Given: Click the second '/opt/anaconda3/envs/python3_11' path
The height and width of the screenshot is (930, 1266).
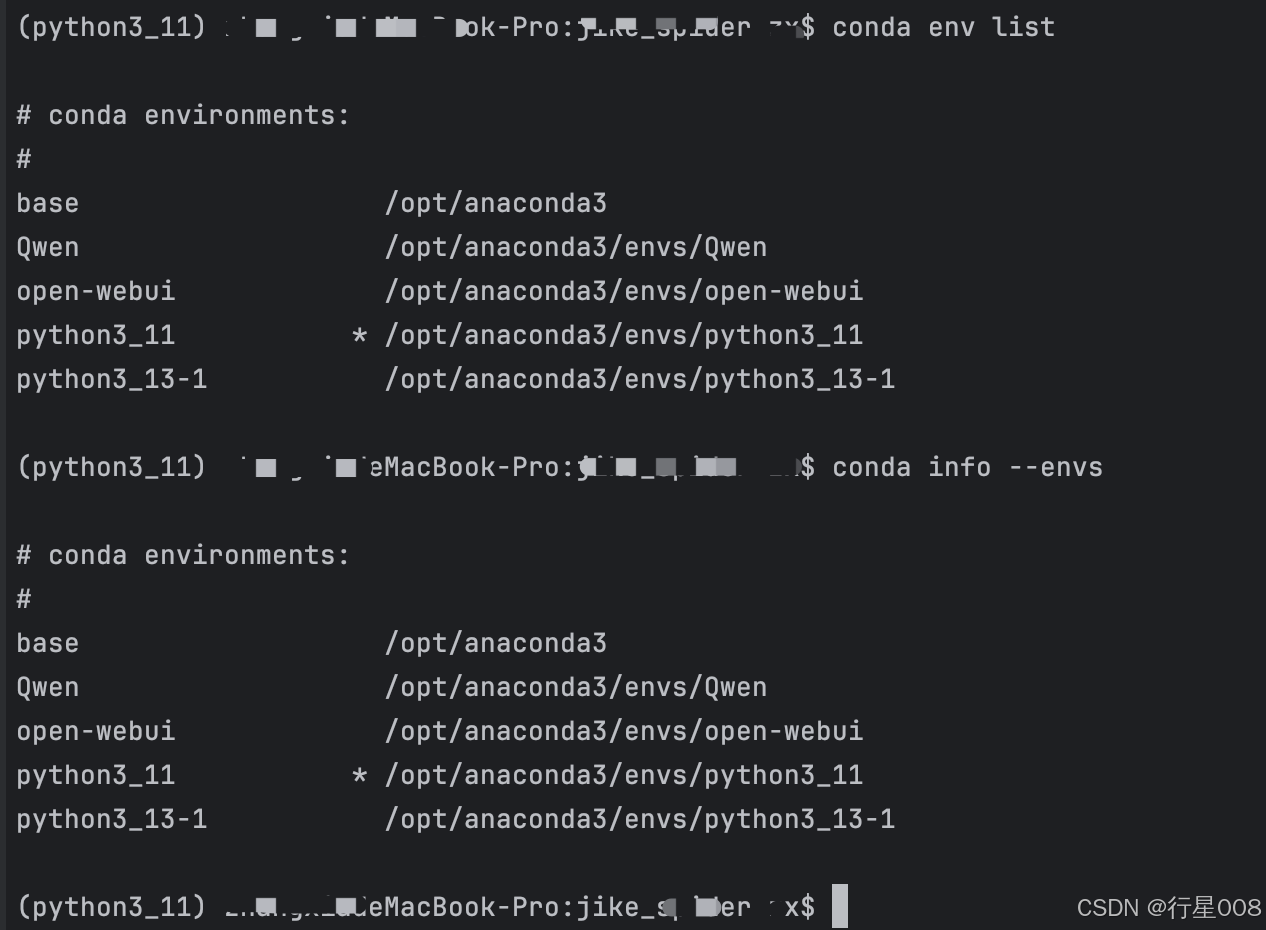Looking at the screenshot, I should [x=624, y=776].
